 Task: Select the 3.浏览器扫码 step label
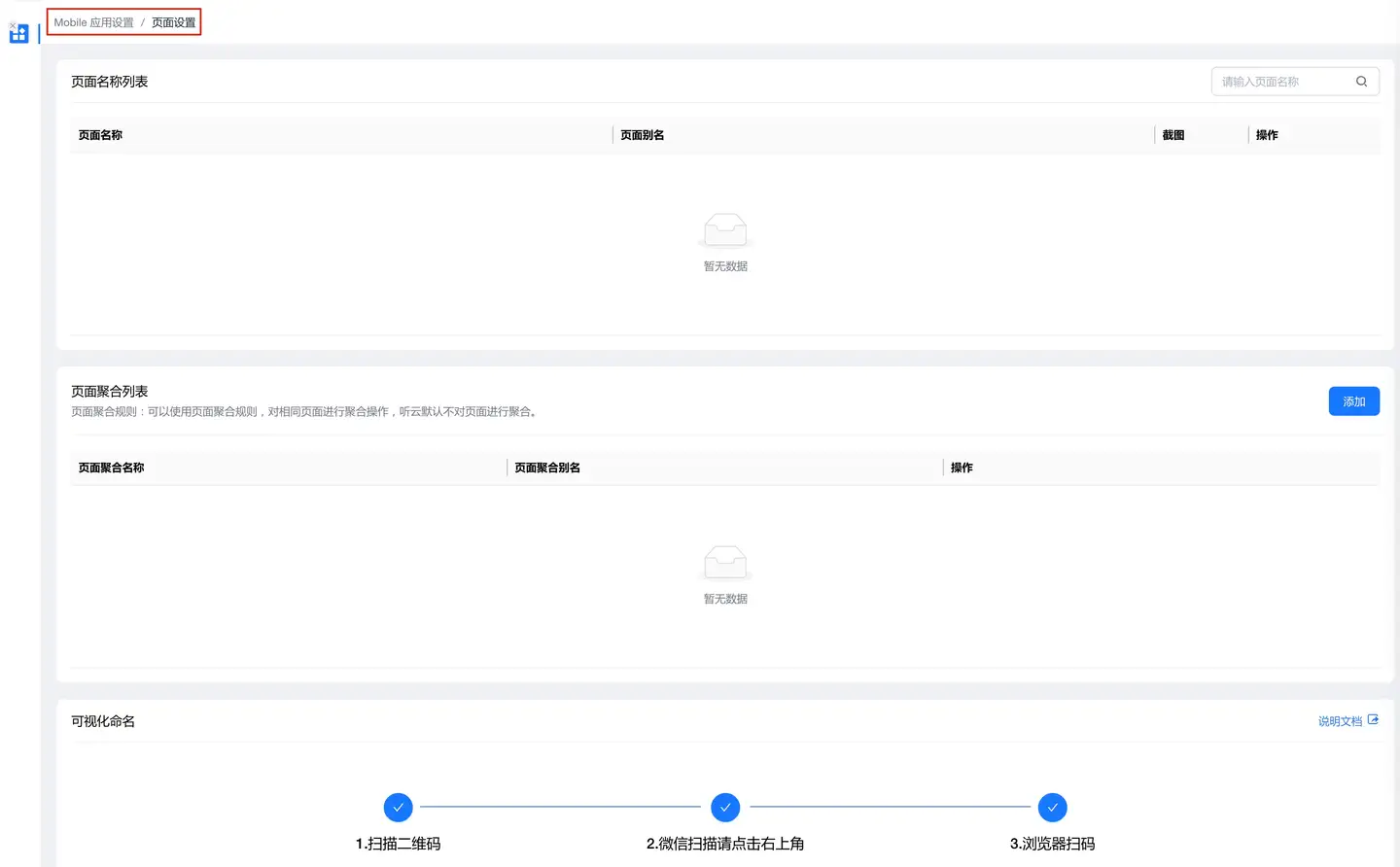click(x=1052, y=844)
